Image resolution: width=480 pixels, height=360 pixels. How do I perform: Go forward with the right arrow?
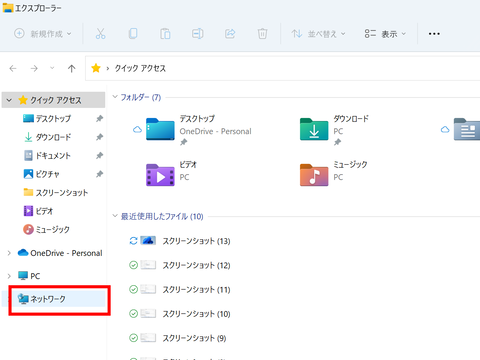(x=34, y=69)
